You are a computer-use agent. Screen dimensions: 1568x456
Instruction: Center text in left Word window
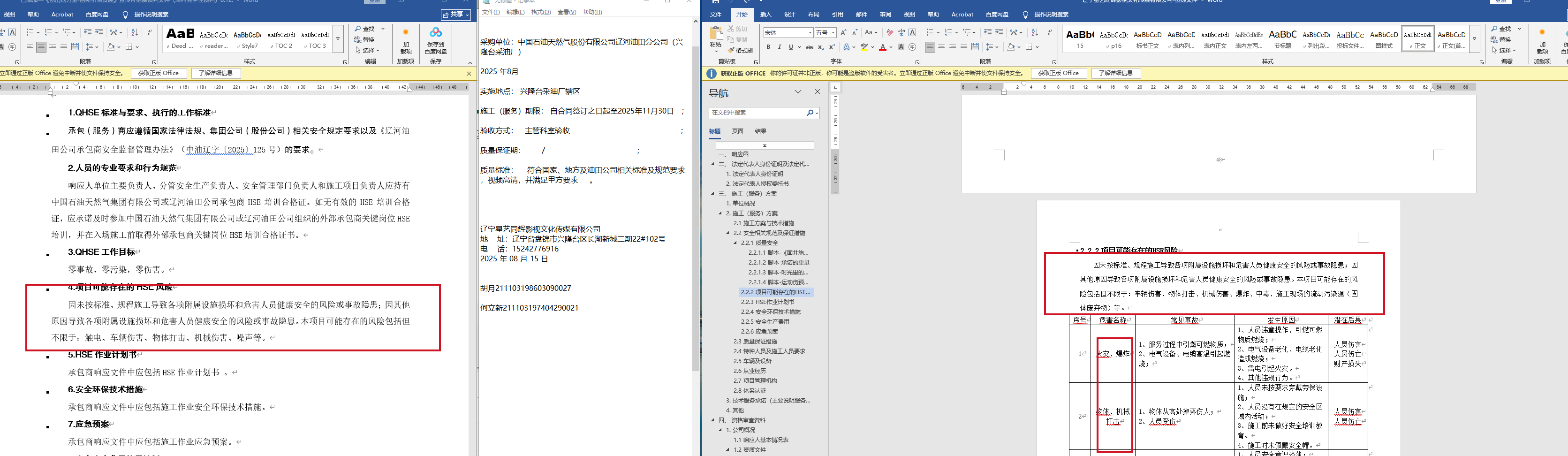41,47
